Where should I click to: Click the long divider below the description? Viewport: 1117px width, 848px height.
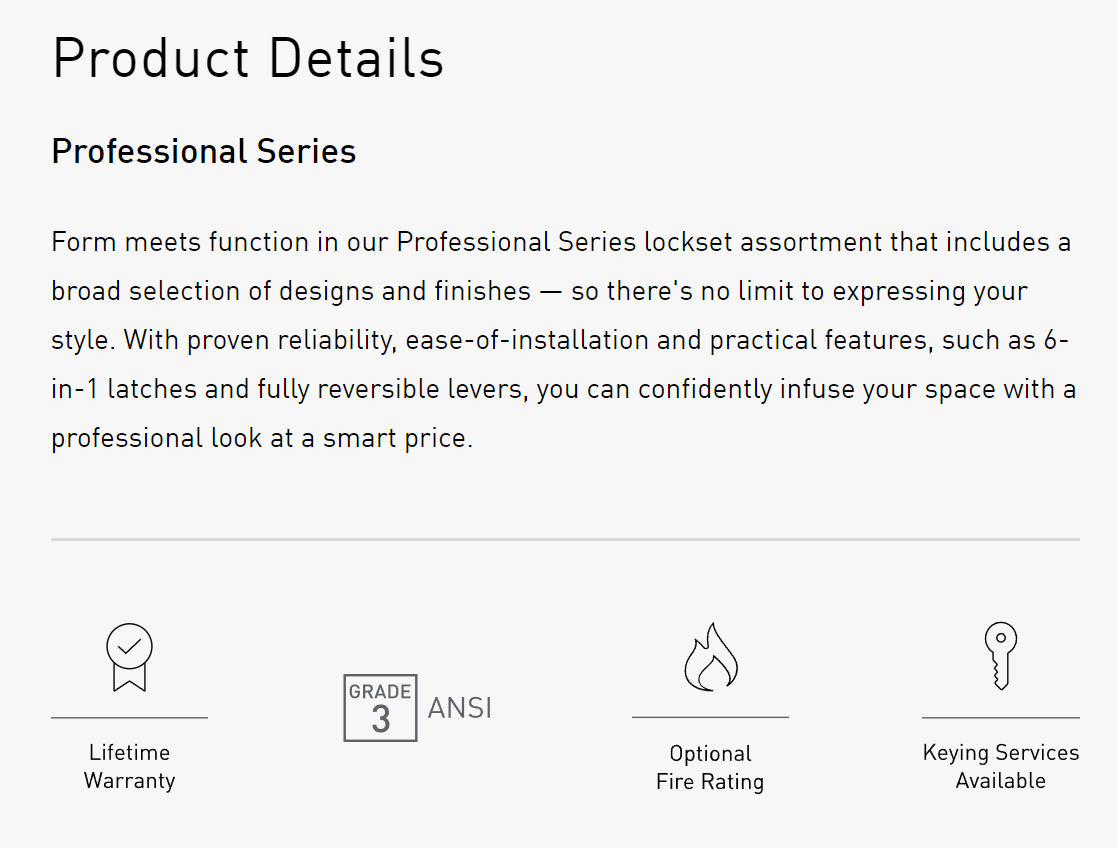pos(565,539)
